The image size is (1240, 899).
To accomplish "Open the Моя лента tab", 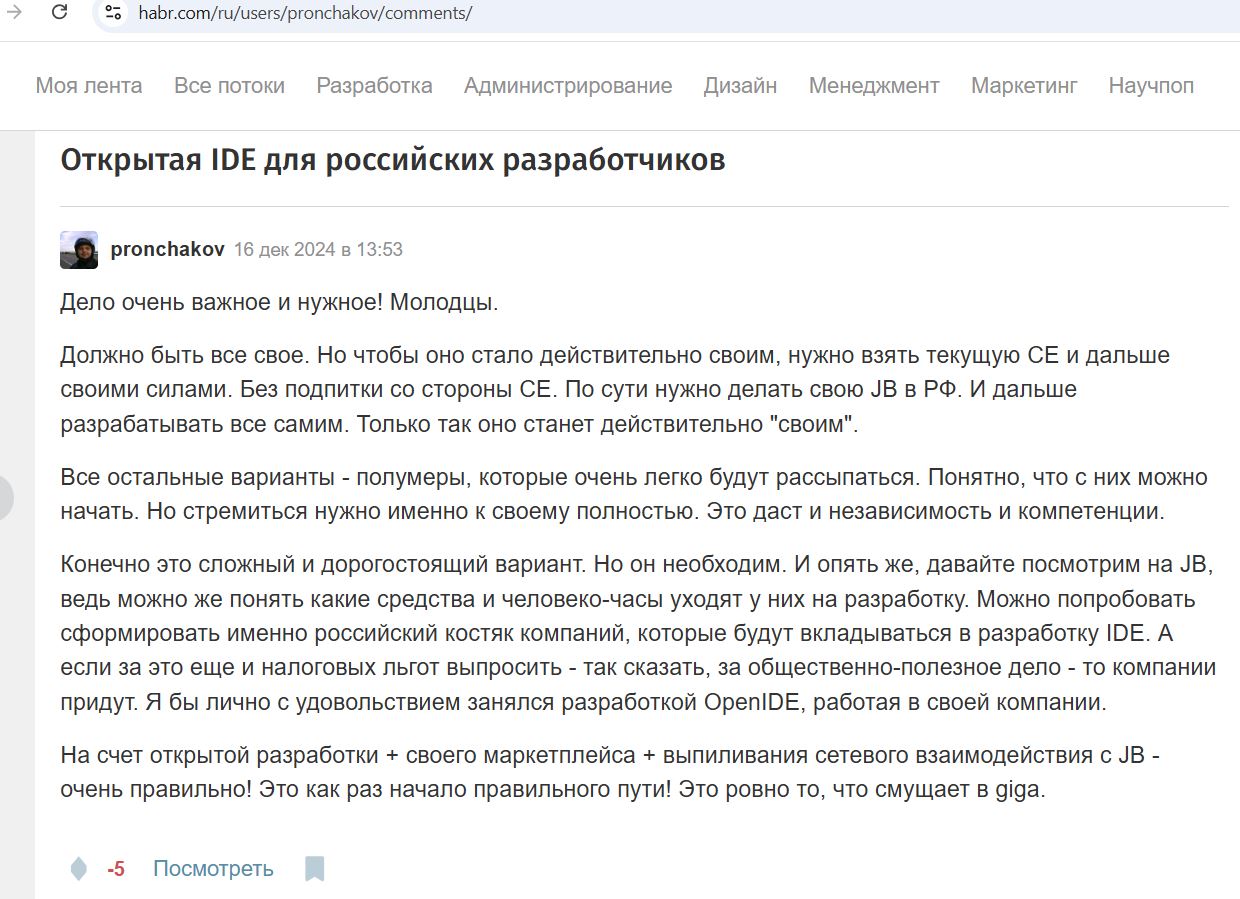I will coord(89,86).
